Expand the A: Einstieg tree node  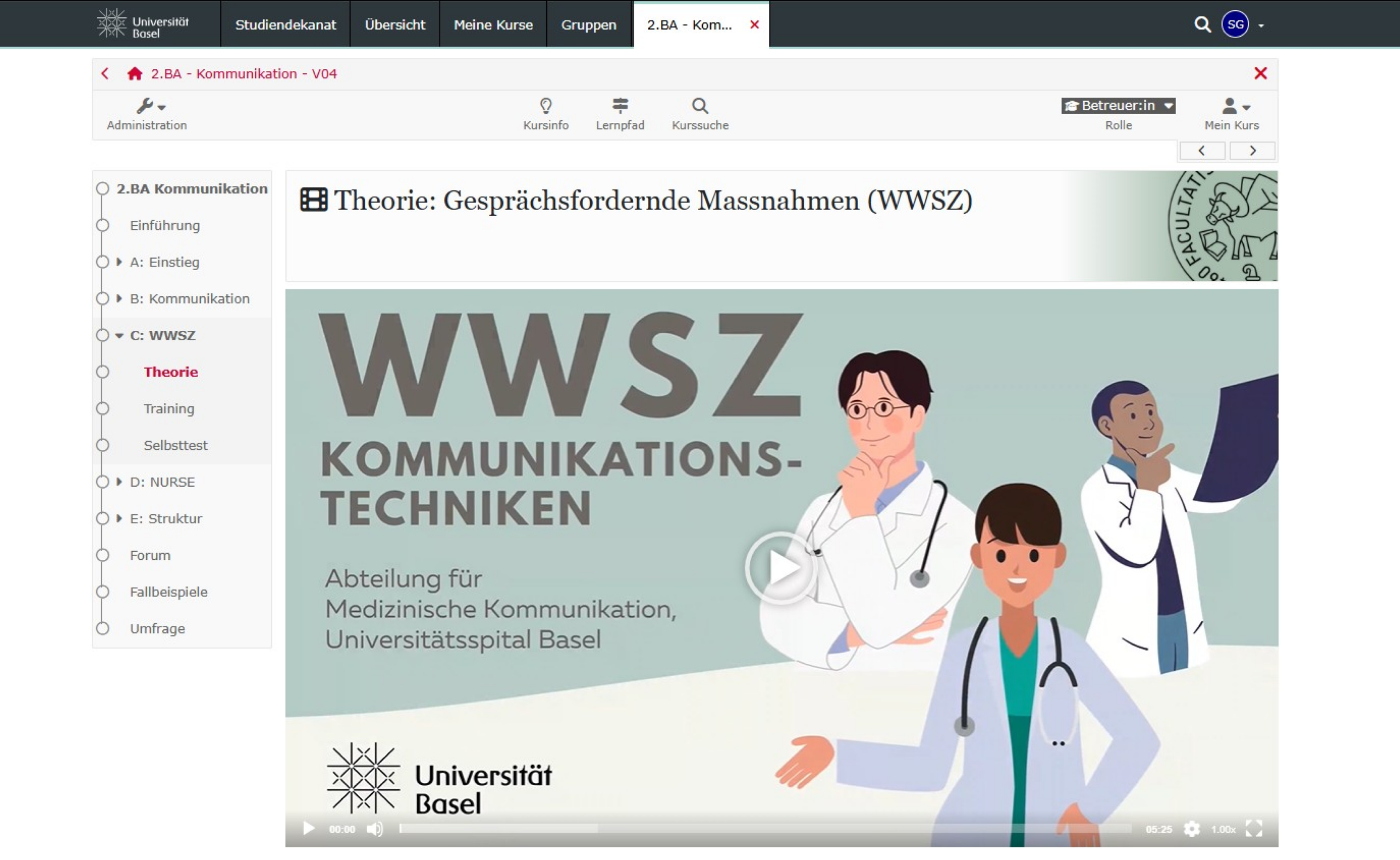(x=119, y=262)
